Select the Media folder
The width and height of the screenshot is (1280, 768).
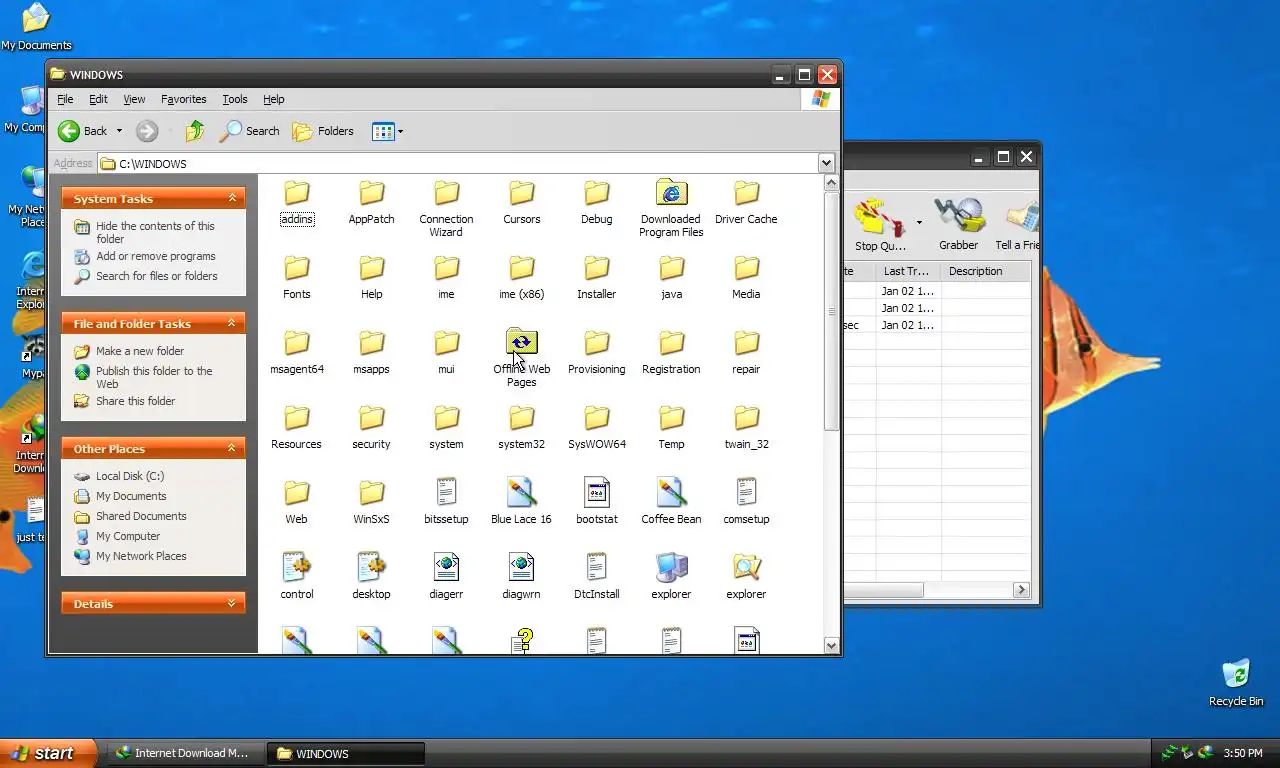[746, 276]
